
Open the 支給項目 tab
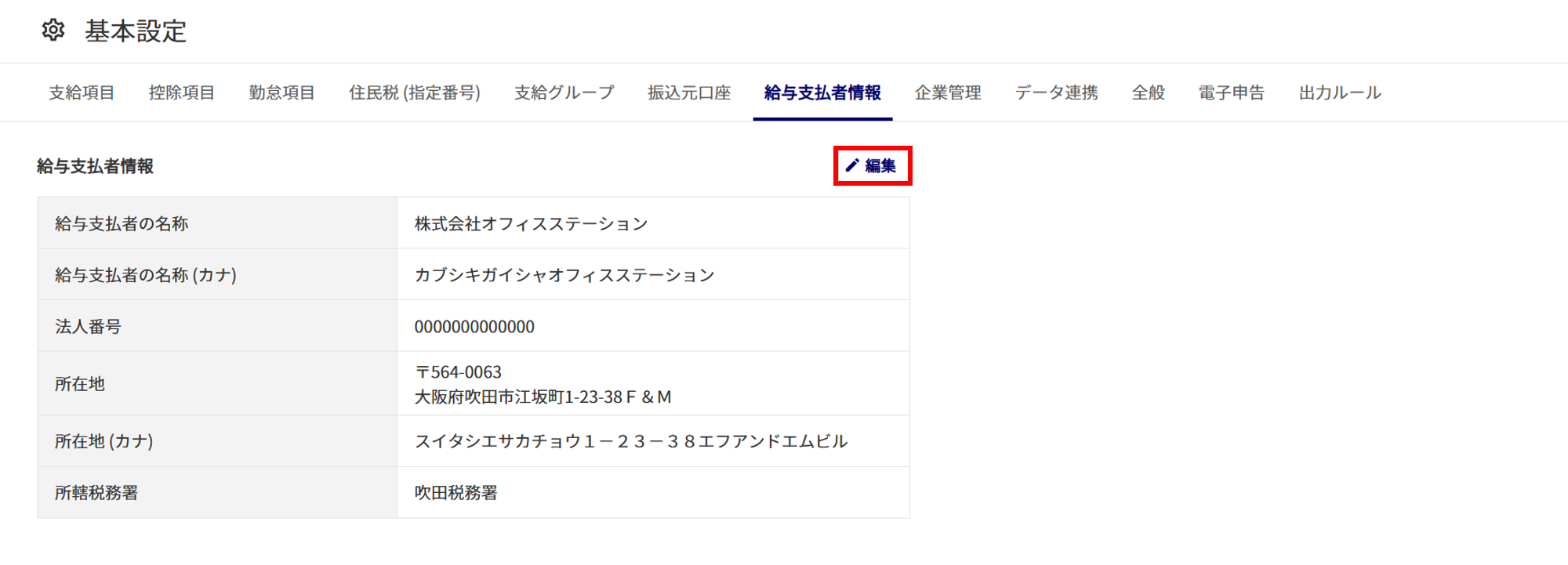pos(82,92)
